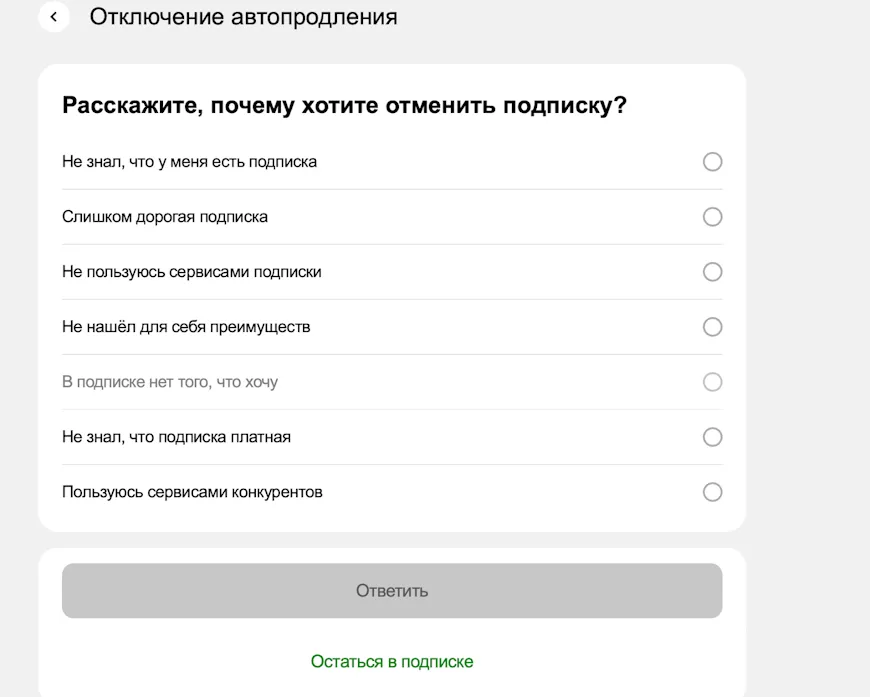Select radio button 'Не нашёл для себя преимуществ'
Screen dimensions: 870x697
pyautogui.click(x=712, y=327)
